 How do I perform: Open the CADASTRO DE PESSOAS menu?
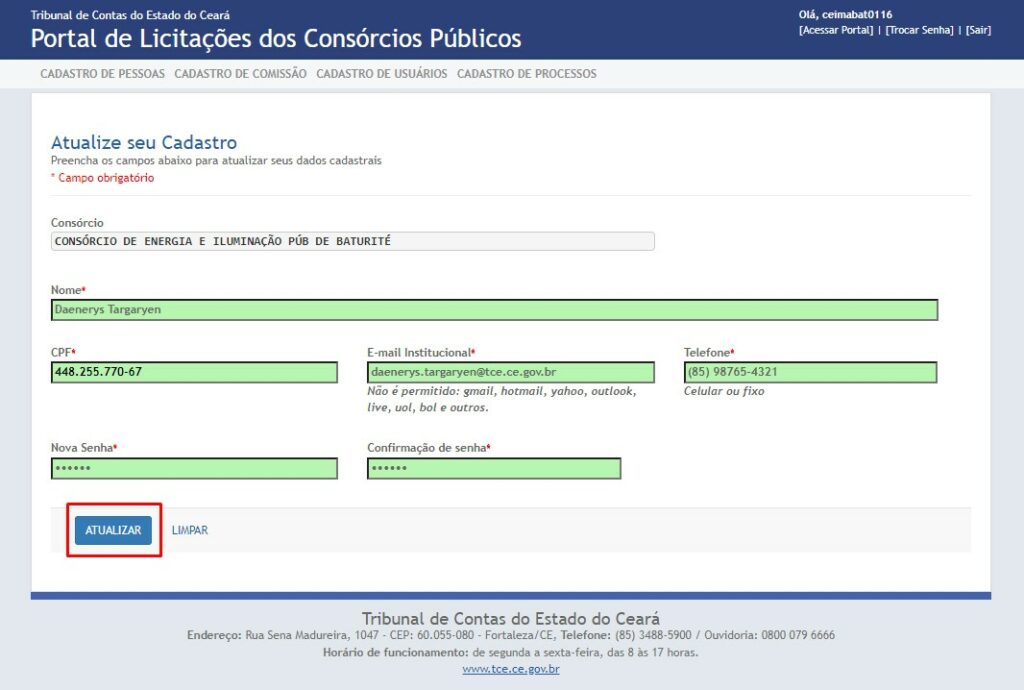102,74
